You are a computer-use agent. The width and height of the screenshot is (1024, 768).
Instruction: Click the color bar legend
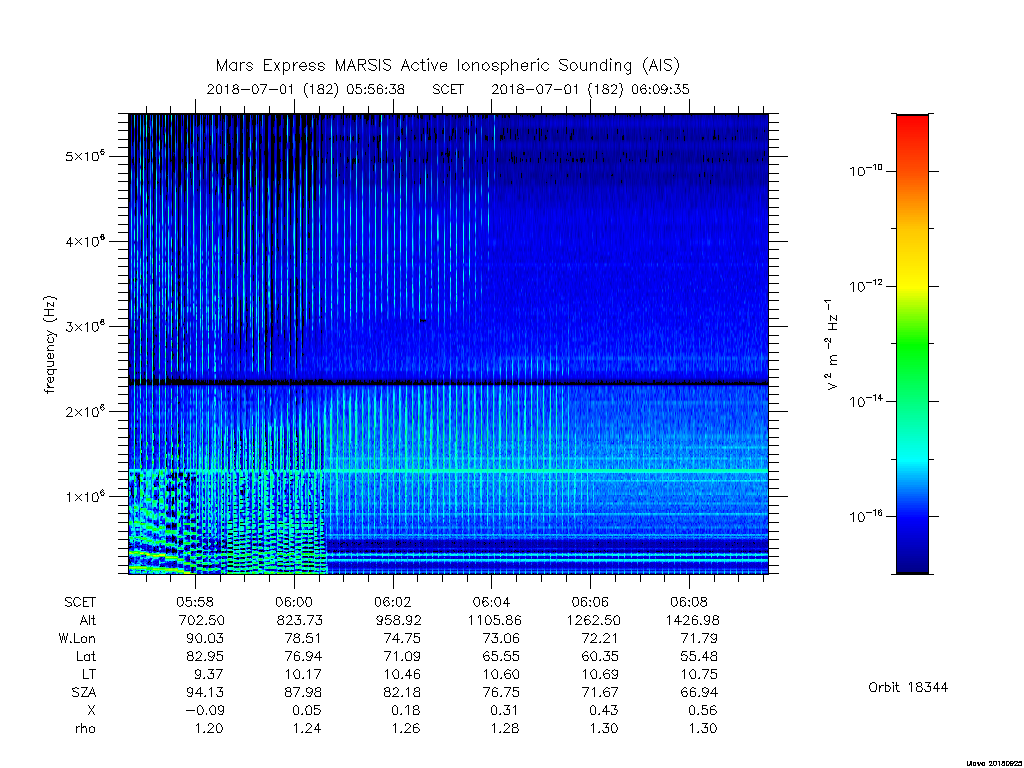click(x=912, y=344)
